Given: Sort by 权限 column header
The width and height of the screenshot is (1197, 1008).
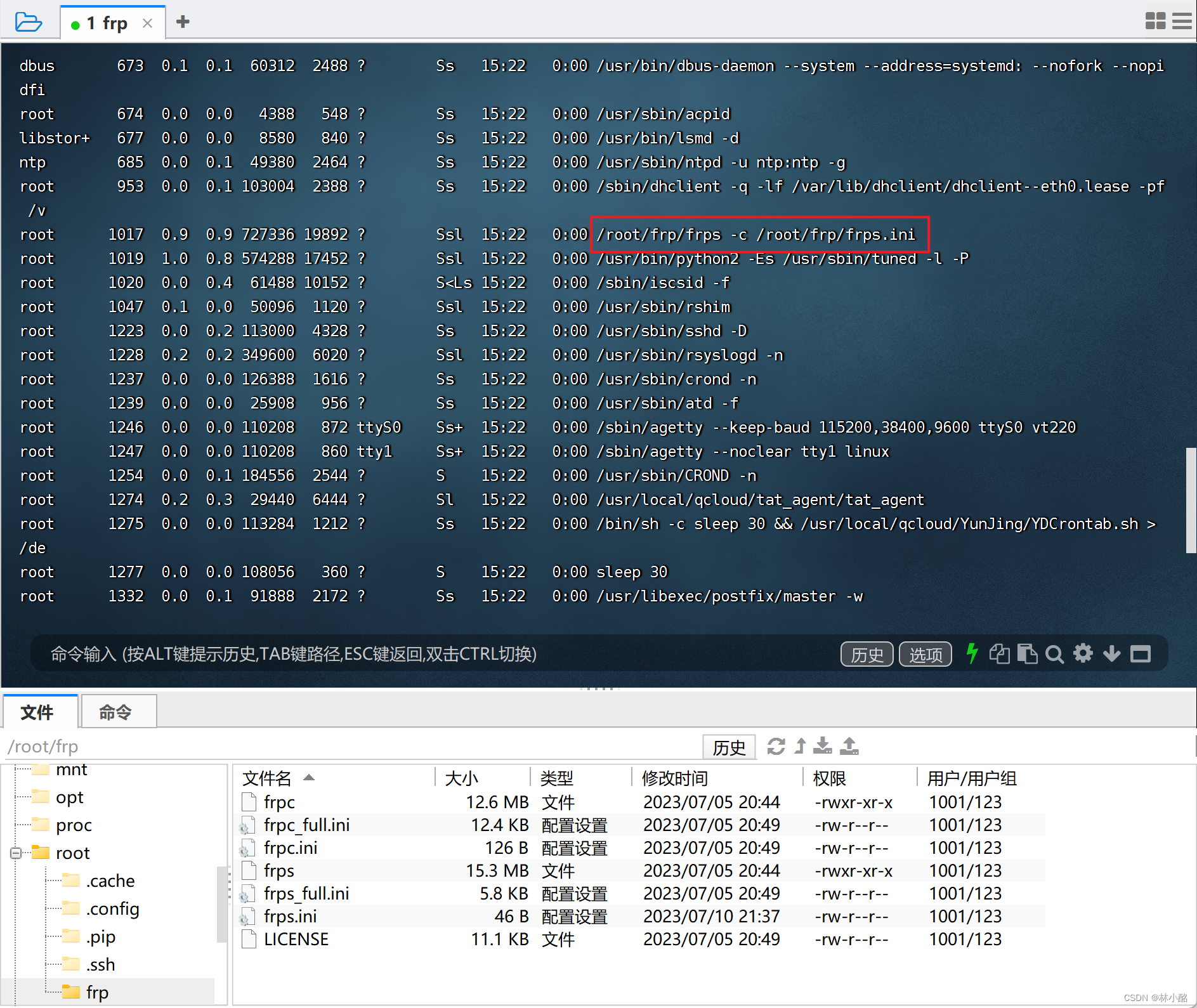Looking at the screenshot, I should [x=860, y=778].
